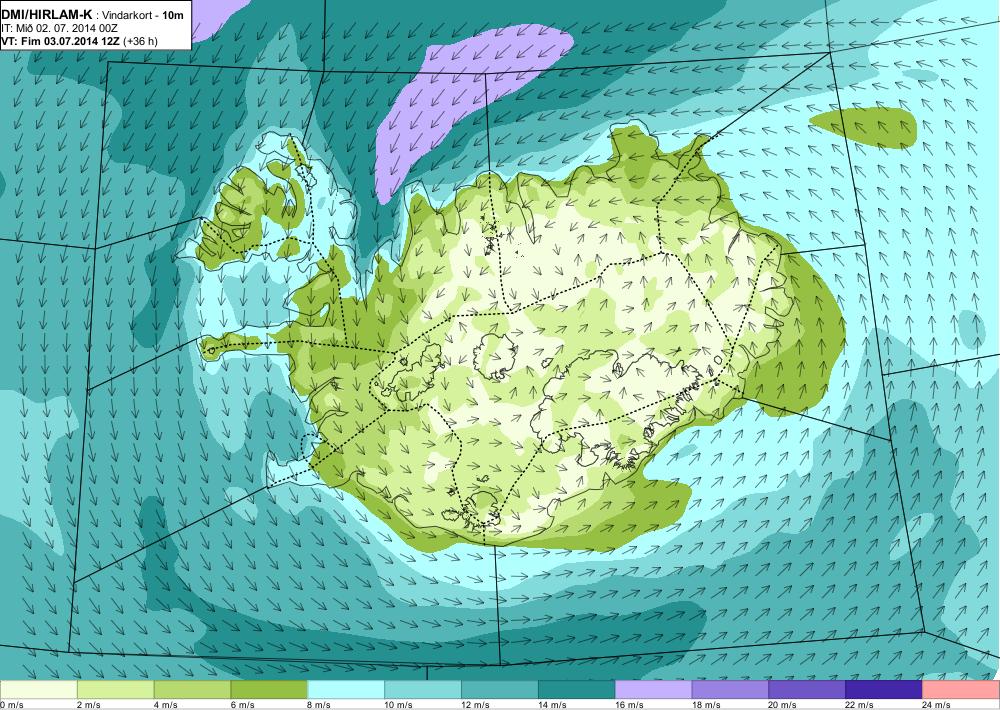Click the '10 m/s' legend label
1000x710 pixels.
pyautogui.click(x=399, y=705)
